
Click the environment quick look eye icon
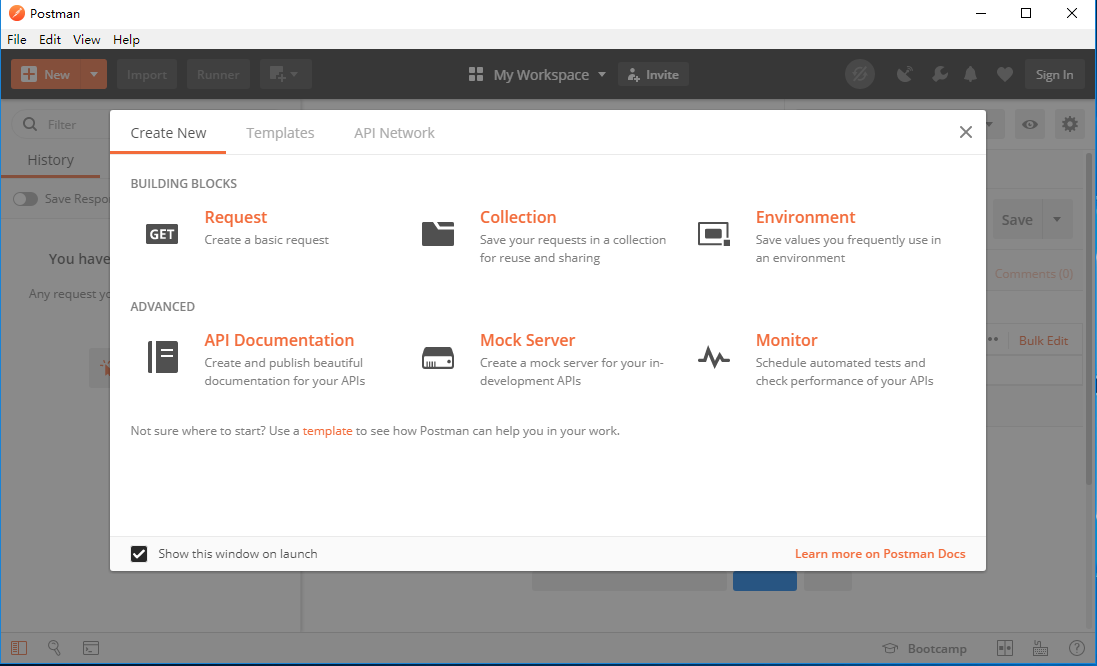tap(1030, 125)
